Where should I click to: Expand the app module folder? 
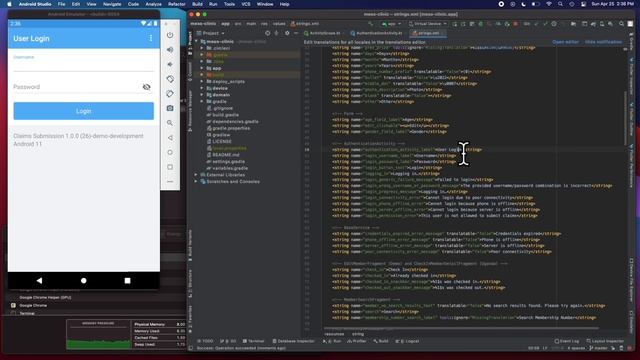pos(202,68)
